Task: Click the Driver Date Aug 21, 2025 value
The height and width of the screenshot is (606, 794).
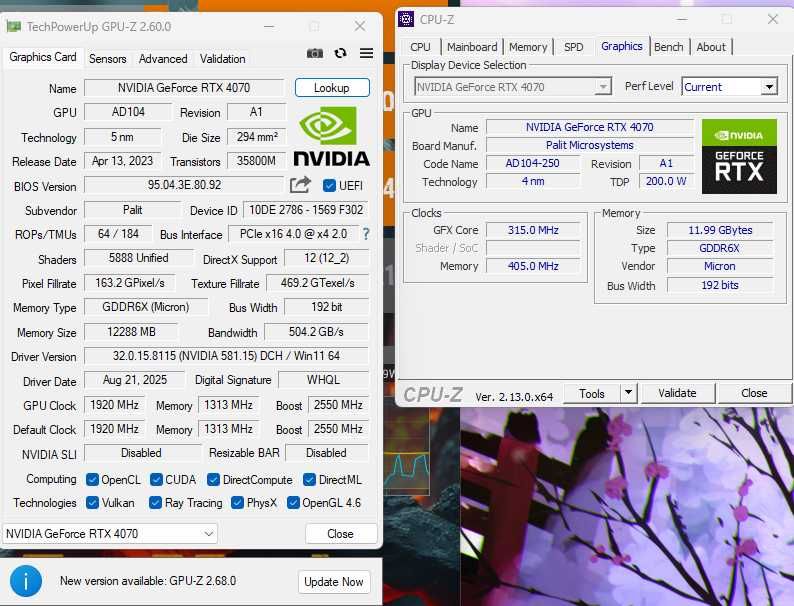Action: click(135, 380)
